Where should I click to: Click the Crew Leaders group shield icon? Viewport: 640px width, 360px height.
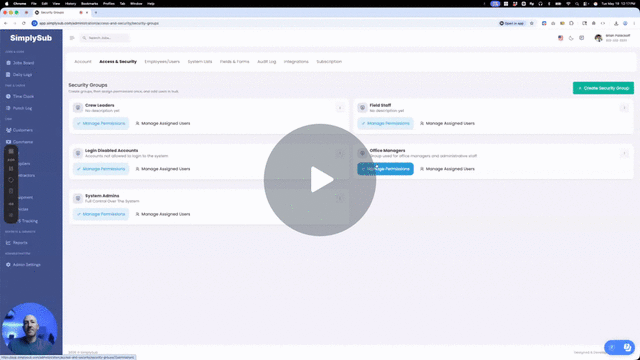(x=78, y=108)
